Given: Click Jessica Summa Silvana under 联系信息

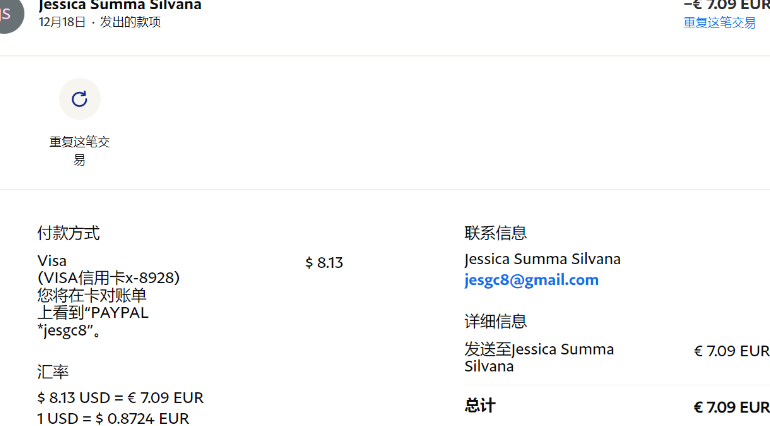Looking at the screenshot, I should pyautogui.click(x=542, y=259).
